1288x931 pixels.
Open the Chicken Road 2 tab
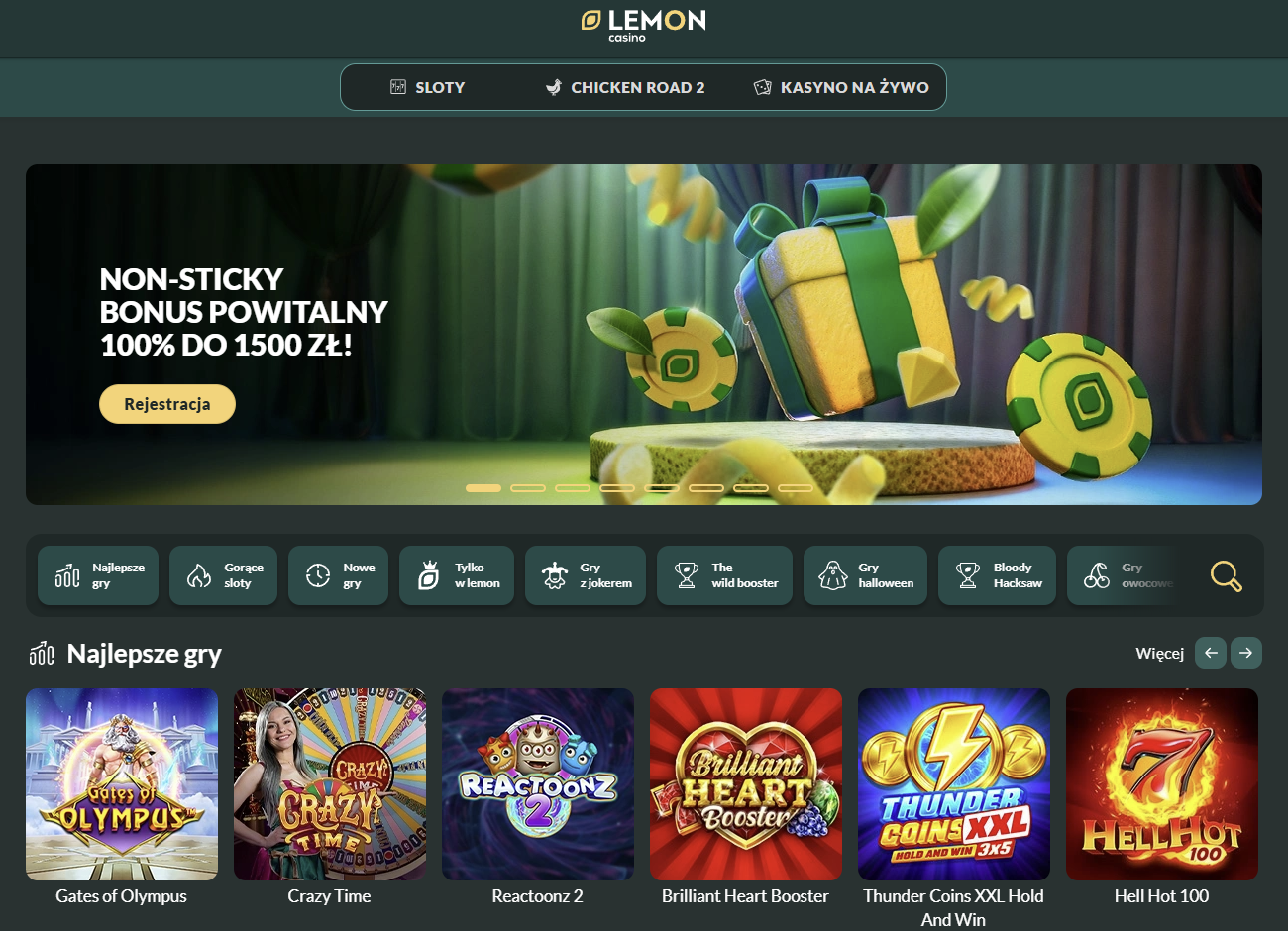click(x=625, y=87)
